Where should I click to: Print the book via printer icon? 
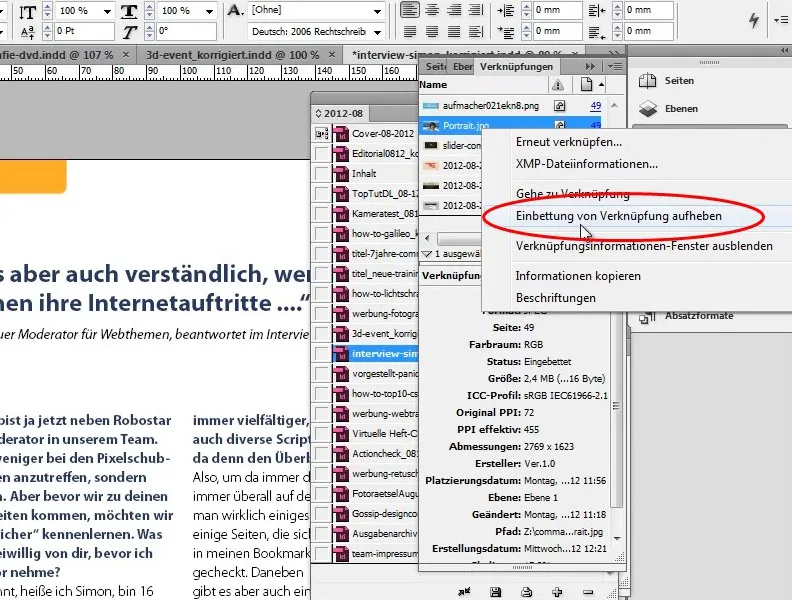[526, 592]
